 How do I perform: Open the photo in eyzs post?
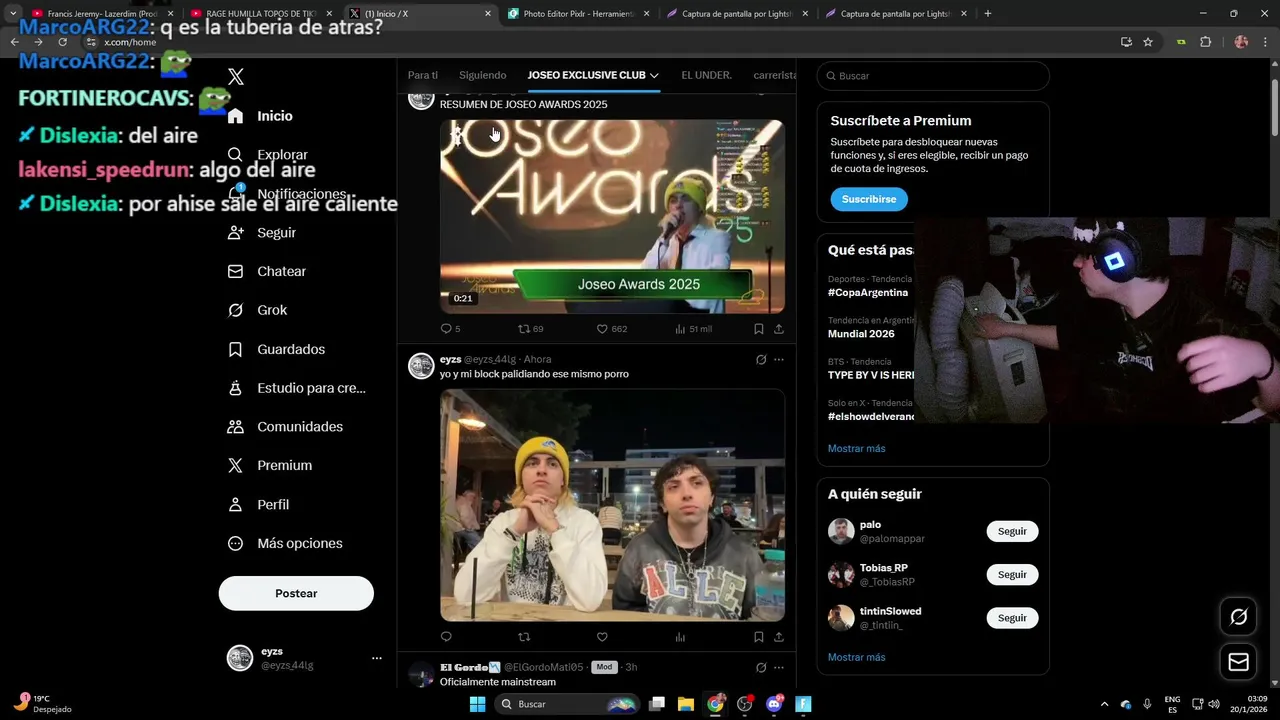coord(612,505)
